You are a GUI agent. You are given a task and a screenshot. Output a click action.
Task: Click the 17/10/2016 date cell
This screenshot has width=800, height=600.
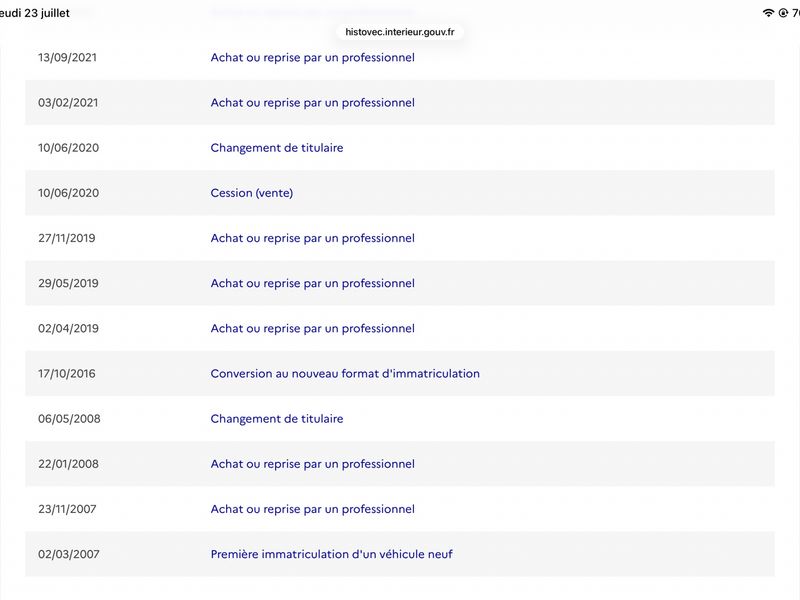(67, 373)
